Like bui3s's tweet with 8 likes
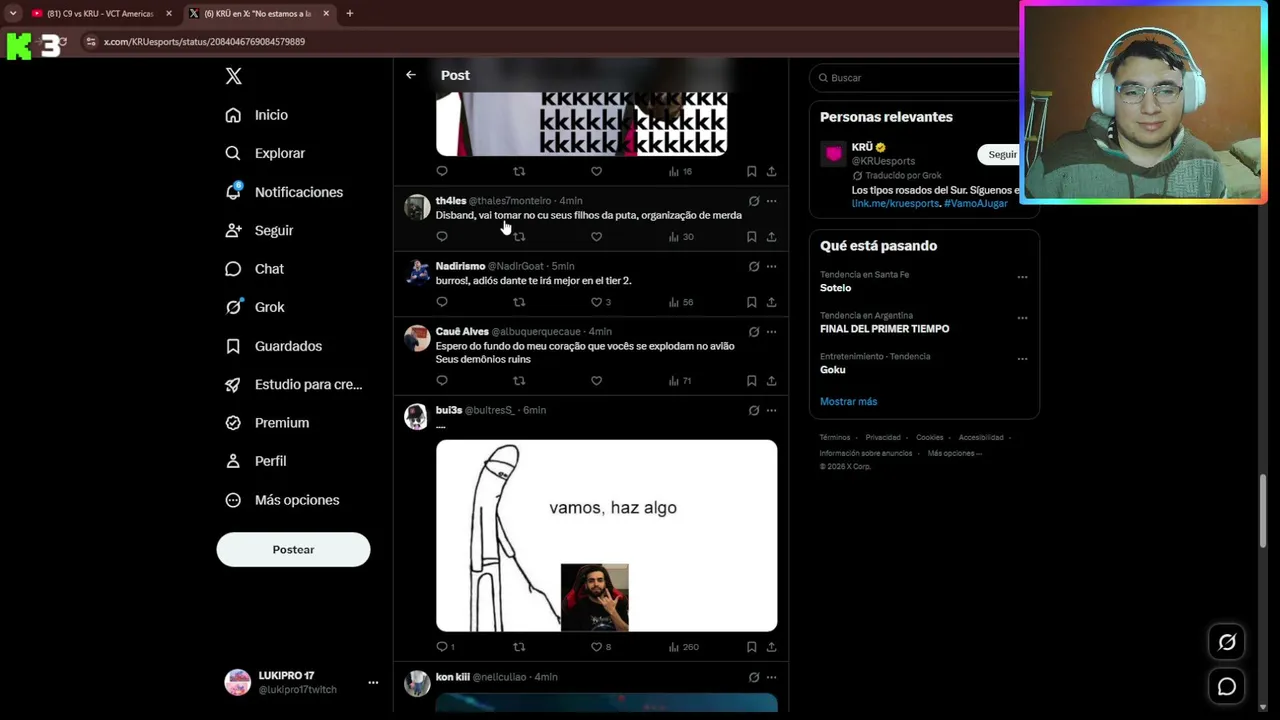Viewport: 1280px width, 720px height. pos(600,647)
